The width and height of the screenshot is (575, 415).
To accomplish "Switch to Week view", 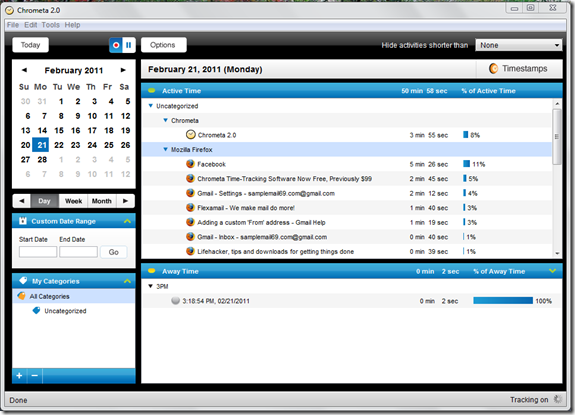I will (x=73, y=201).
